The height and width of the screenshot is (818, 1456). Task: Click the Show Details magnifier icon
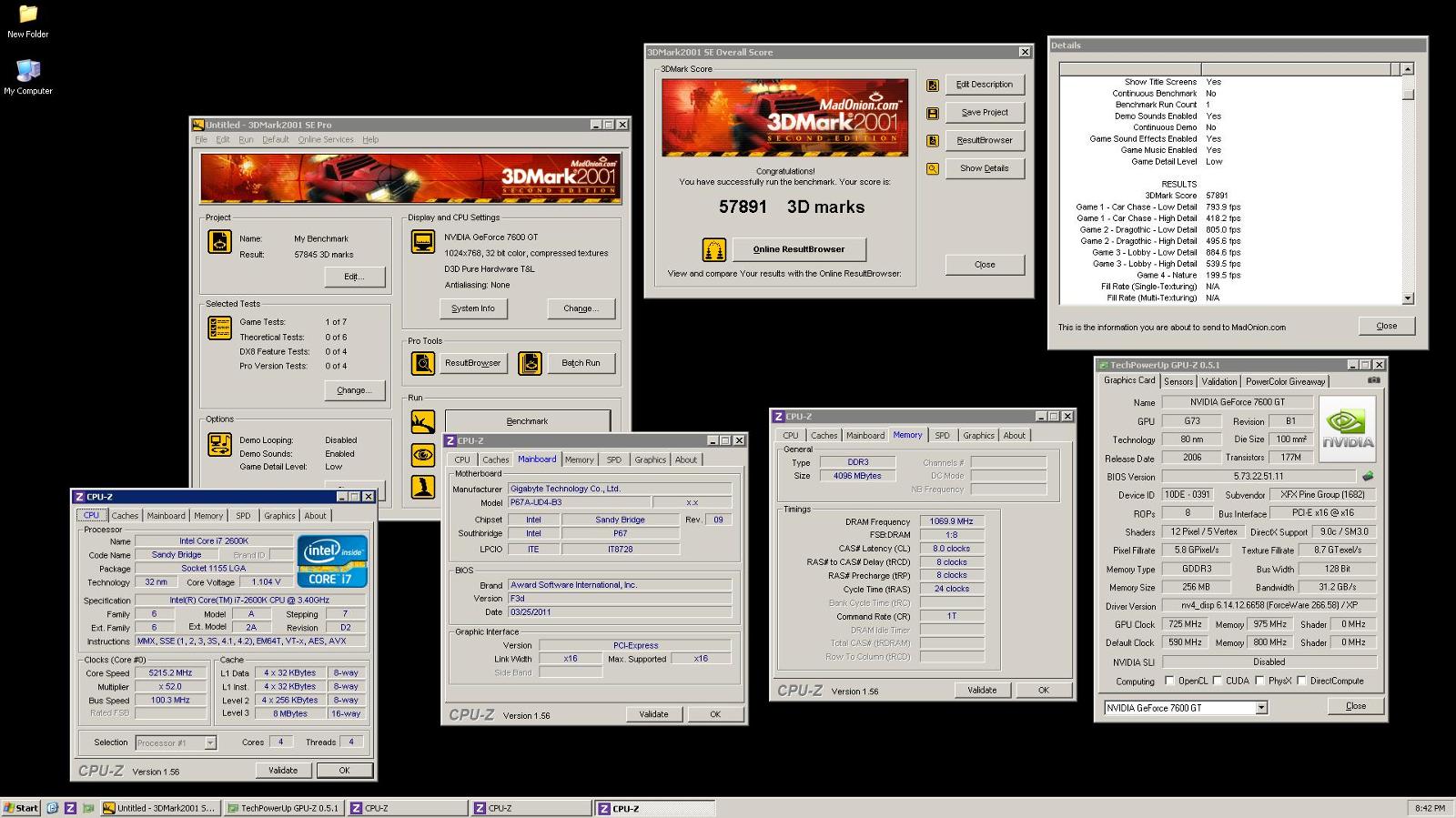tap(933, 168)
